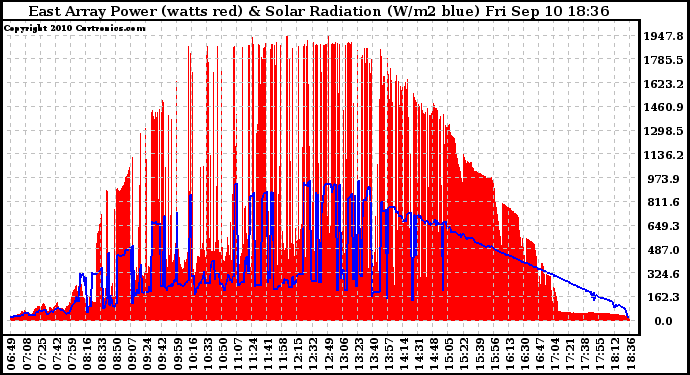
Task: Click the 07:08 time label
Action: pos(26,354)
